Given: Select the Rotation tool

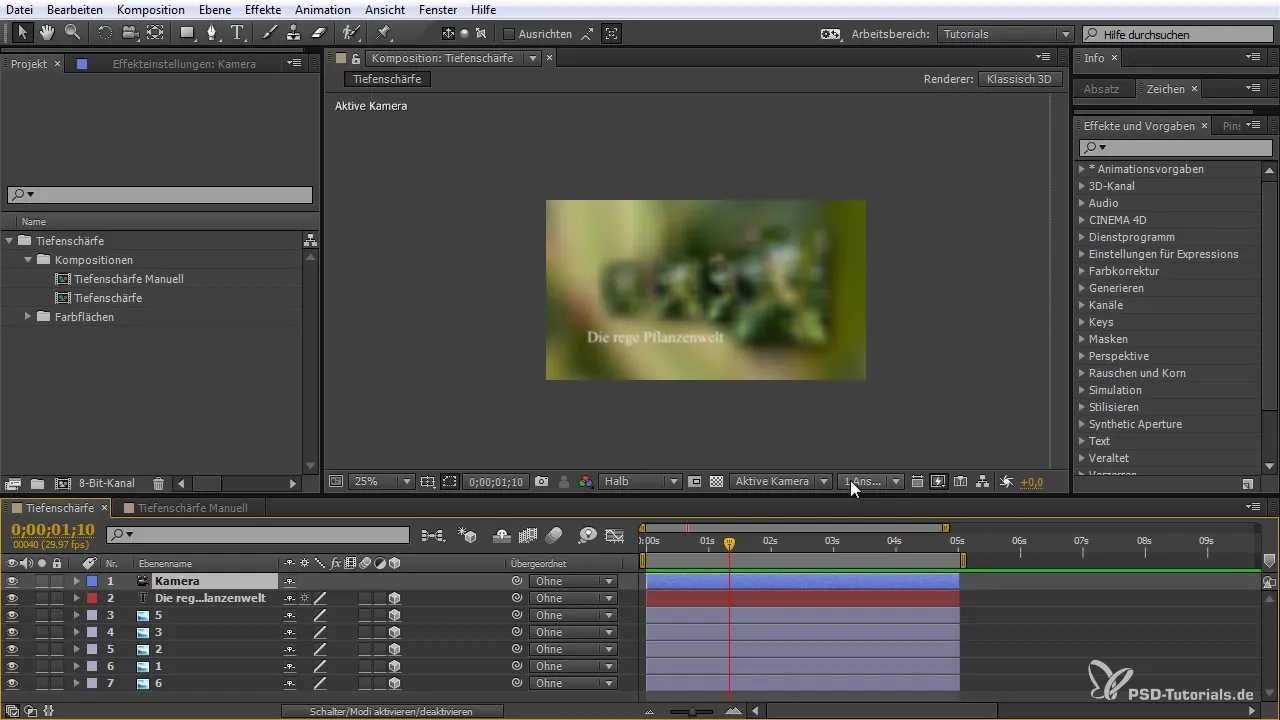Looking at the screenshot, I should click(105, 33).
